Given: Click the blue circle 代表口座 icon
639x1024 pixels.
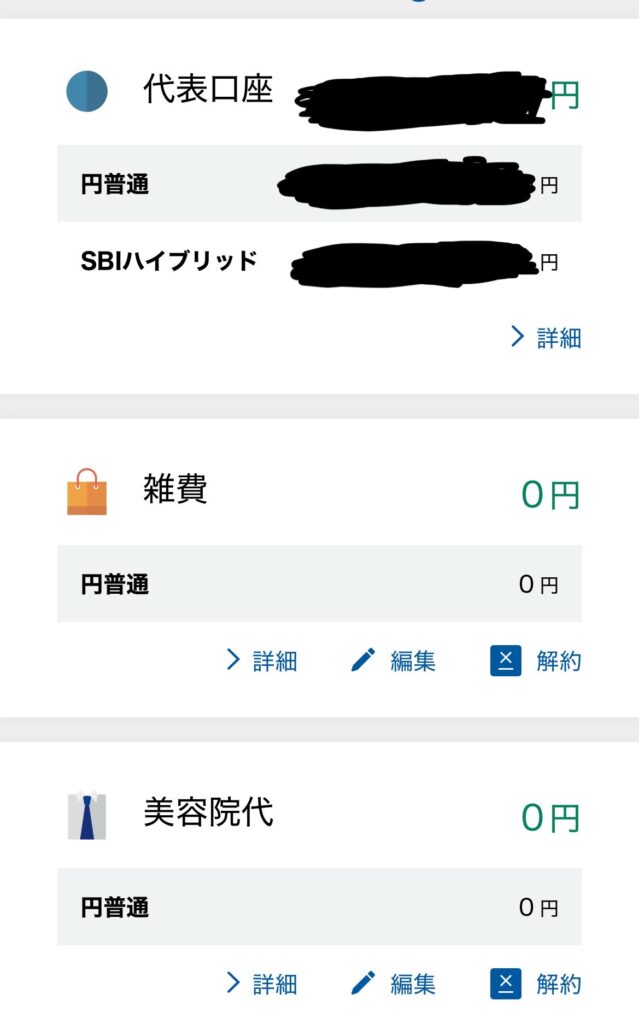Looking at the screenshot, I should [87, 91].
